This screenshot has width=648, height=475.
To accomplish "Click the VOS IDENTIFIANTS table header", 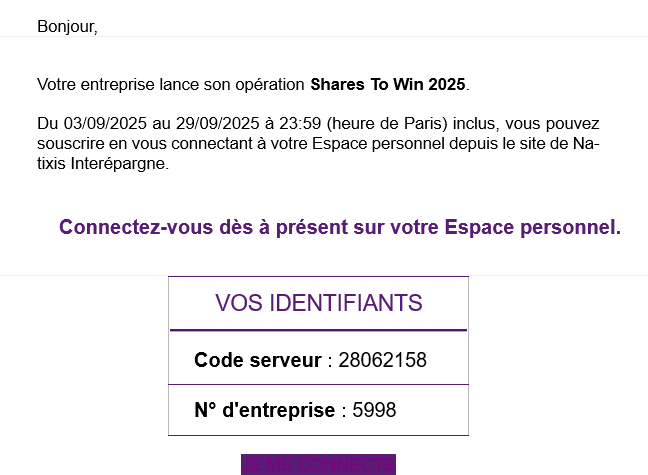I will (319, 303).
